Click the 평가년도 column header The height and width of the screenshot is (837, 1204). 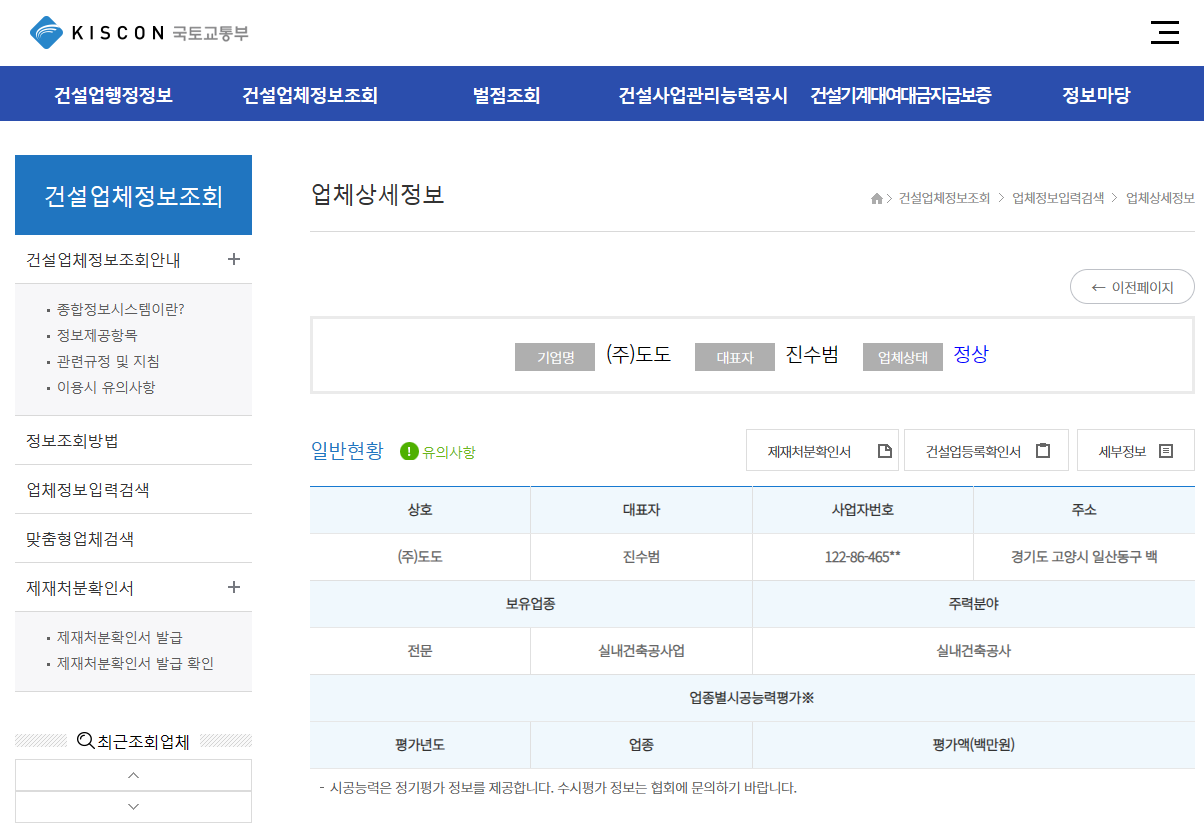420,745
